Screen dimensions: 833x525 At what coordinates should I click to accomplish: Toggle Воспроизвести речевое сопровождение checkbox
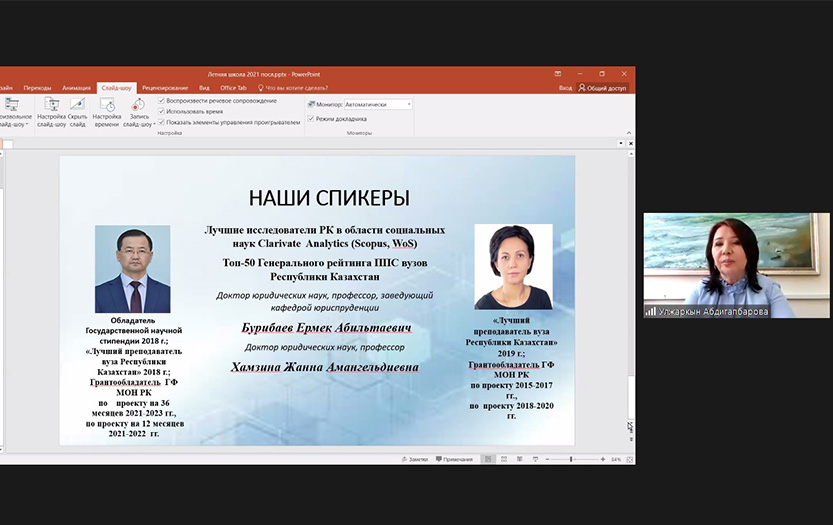click(162, 100)
